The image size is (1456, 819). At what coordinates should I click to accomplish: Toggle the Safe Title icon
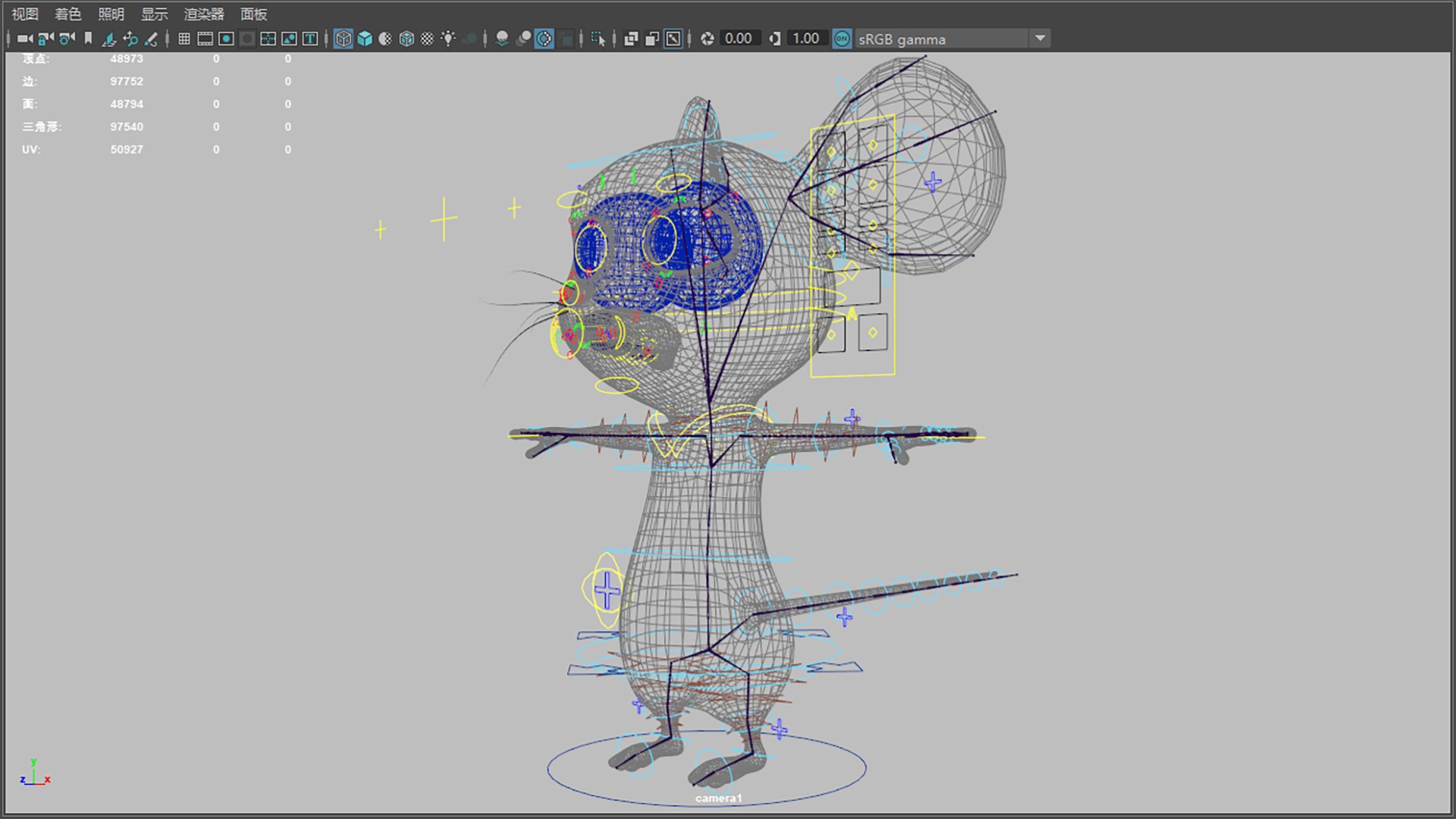point(310,39)
